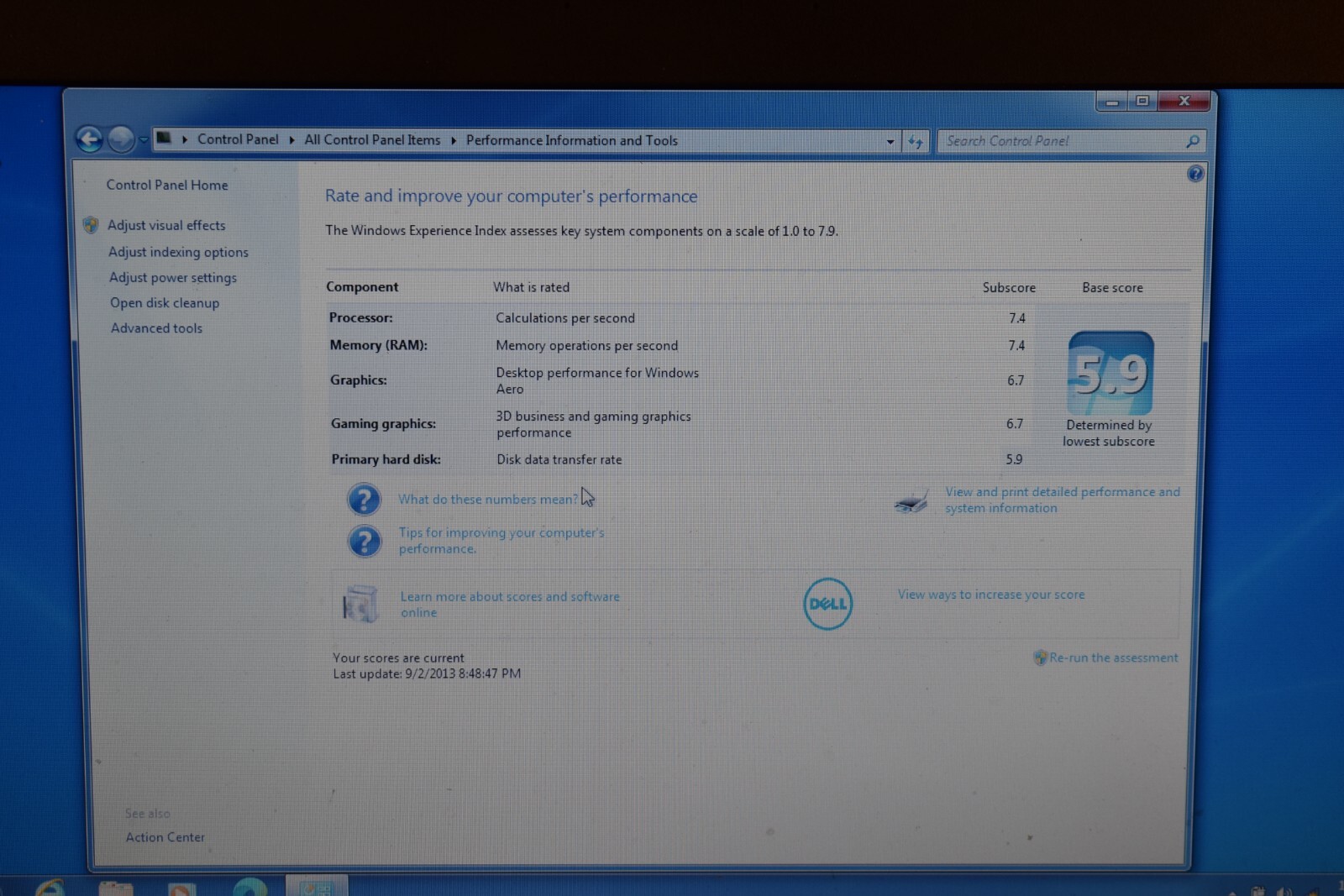The height and width of the screenshot is (896, 1344).
Task: Re-run the assessment
Action: [x=1114, y=658]
